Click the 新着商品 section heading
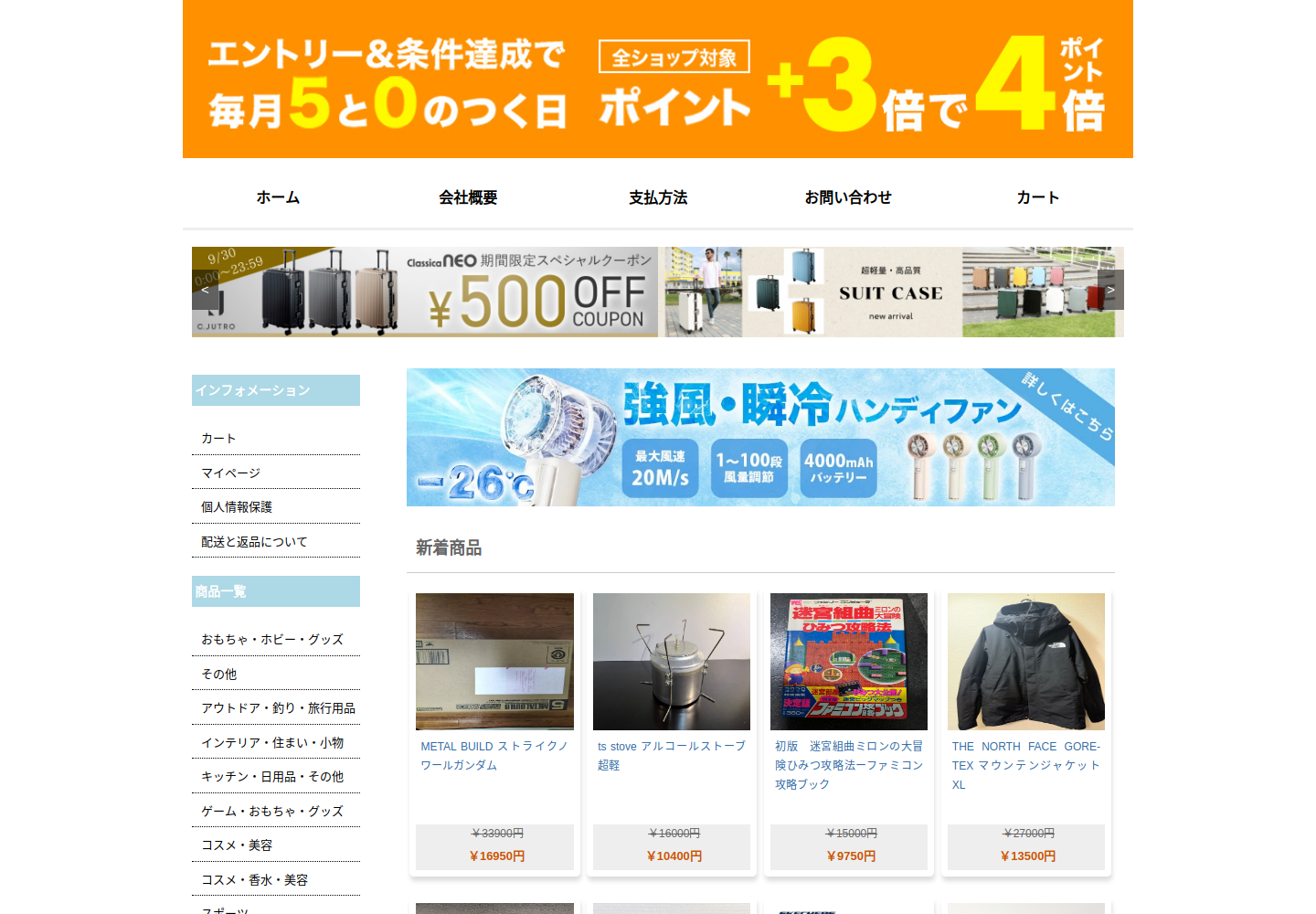 coord(449,547)
